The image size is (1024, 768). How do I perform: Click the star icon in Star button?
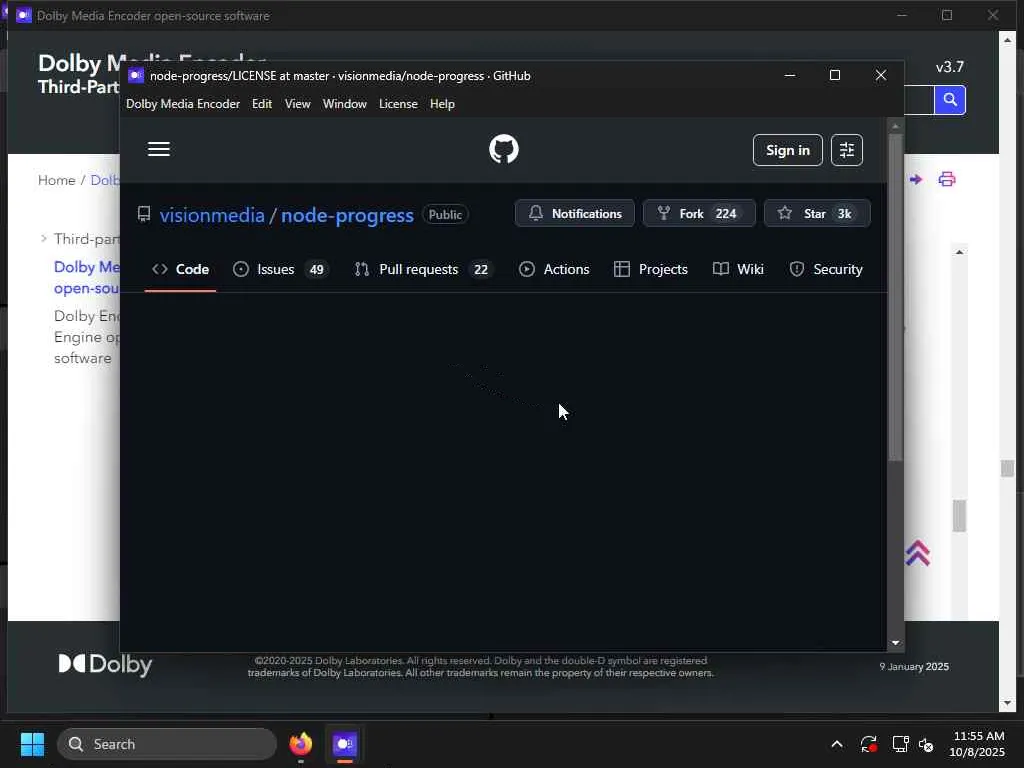[x=785, y=213]
